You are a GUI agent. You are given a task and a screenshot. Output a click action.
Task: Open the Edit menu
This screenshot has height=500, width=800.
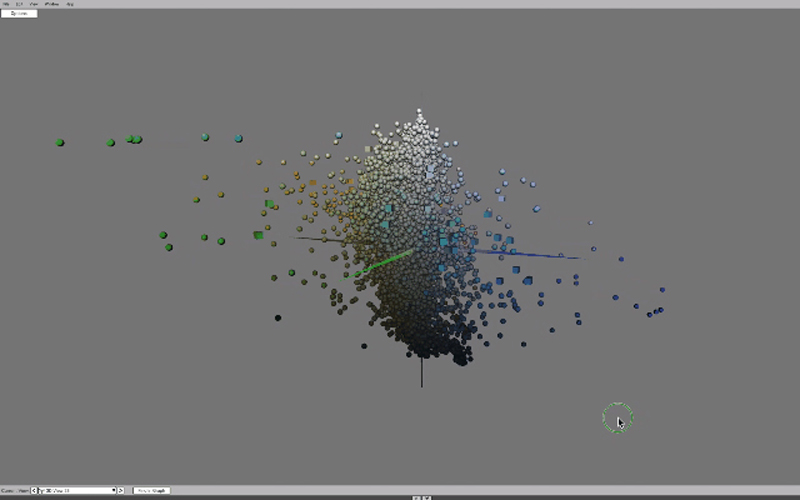[x=19, y=4]
